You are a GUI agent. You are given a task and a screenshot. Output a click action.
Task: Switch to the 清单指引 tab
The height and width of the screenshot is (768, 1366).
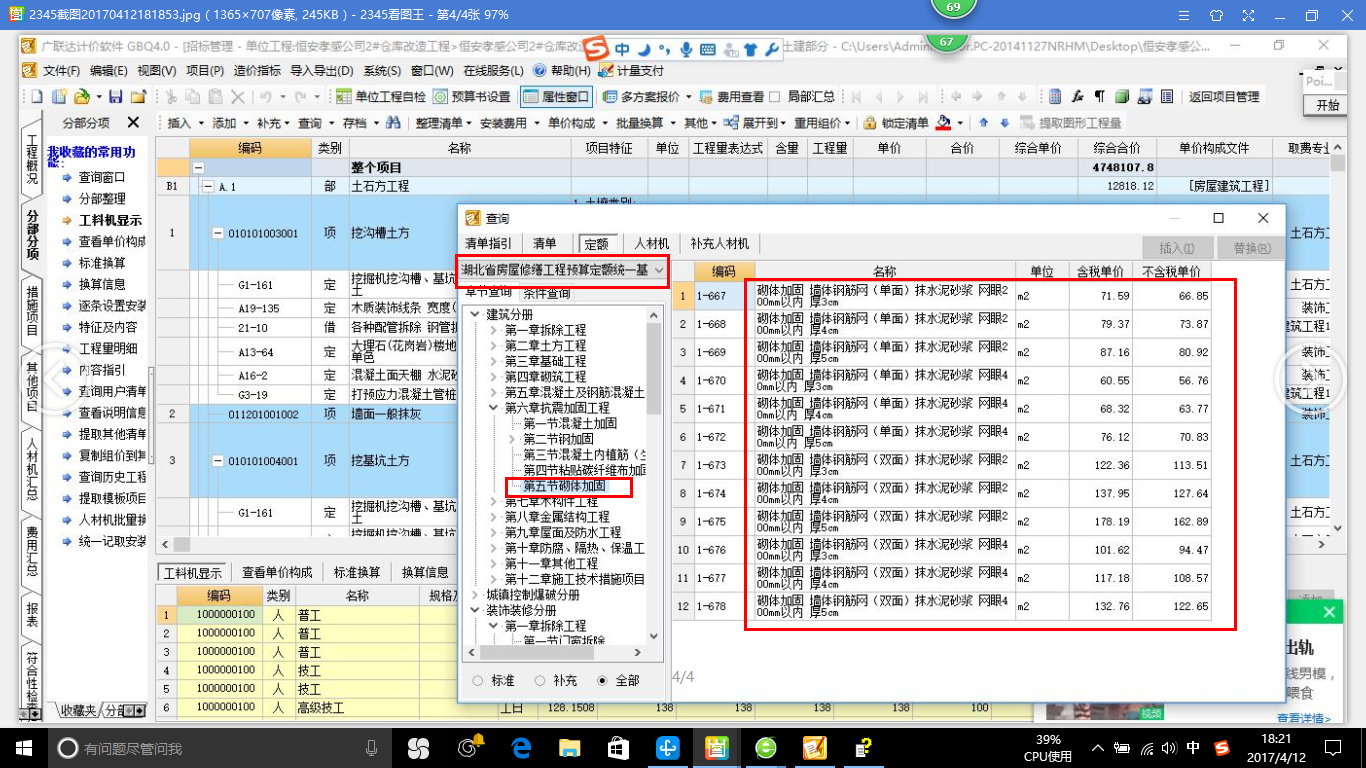tap(489, 243)
